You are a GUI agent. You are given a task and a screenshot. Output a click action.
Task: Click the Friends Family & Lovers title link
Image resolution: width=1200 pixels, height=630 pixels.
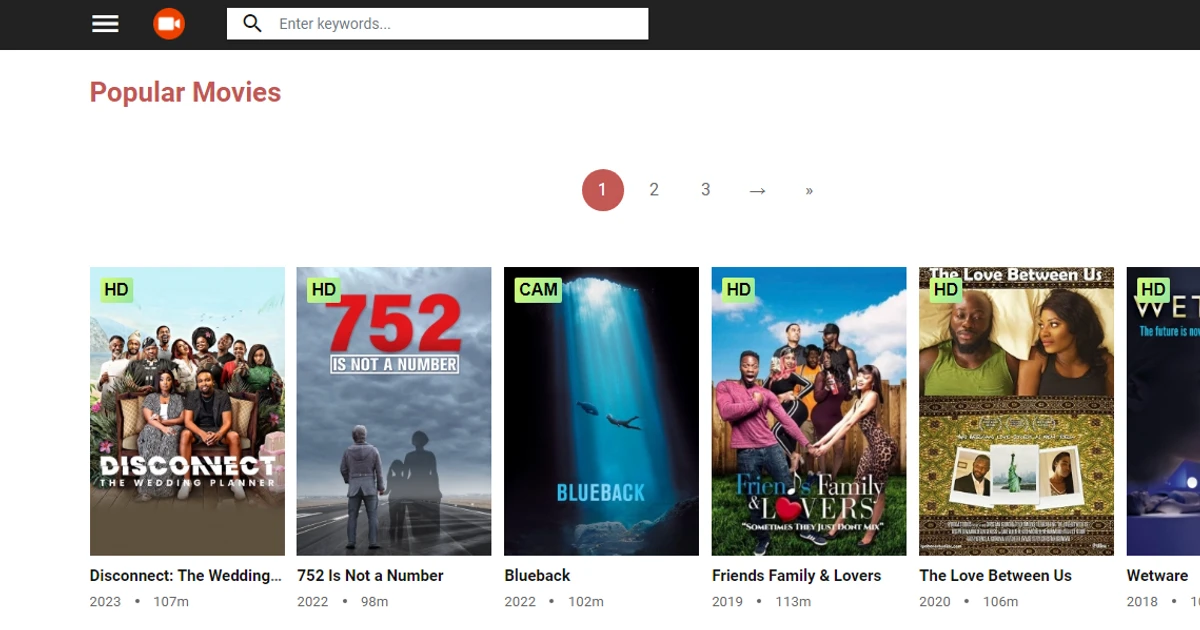796,576
